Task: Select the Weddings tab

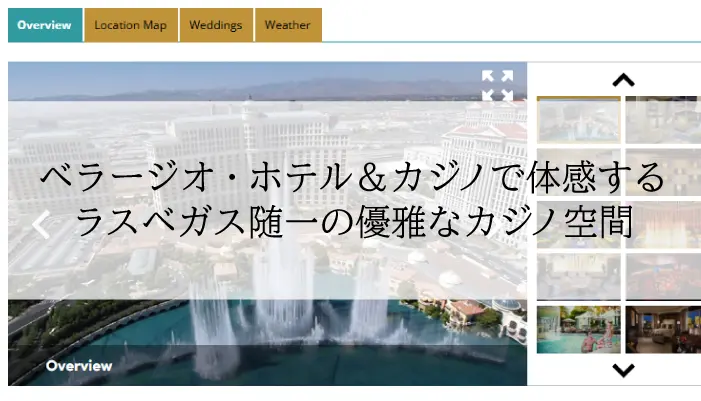Action: [x=216, y=25]
